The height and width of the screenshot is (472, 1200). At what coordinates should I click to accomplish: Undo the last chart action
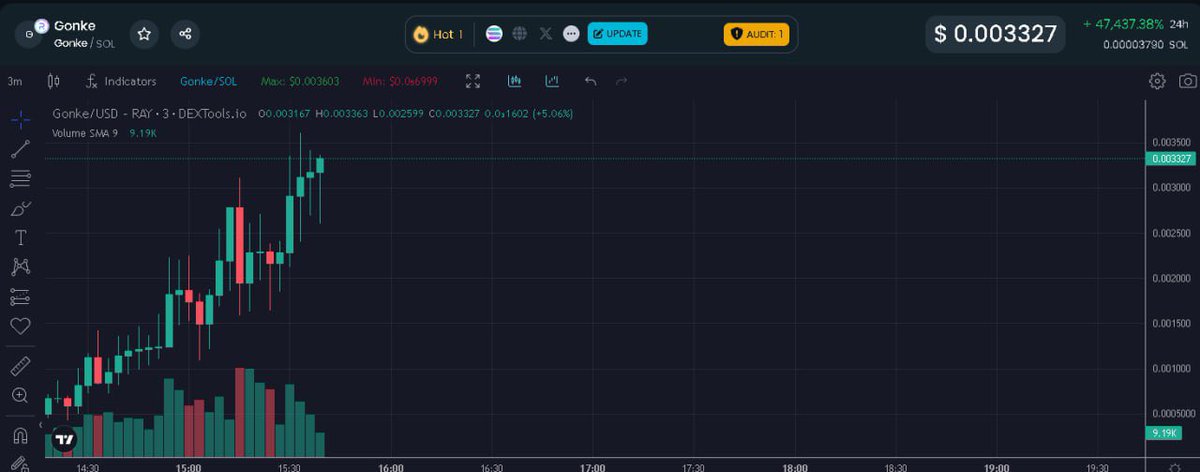point(590,81)
